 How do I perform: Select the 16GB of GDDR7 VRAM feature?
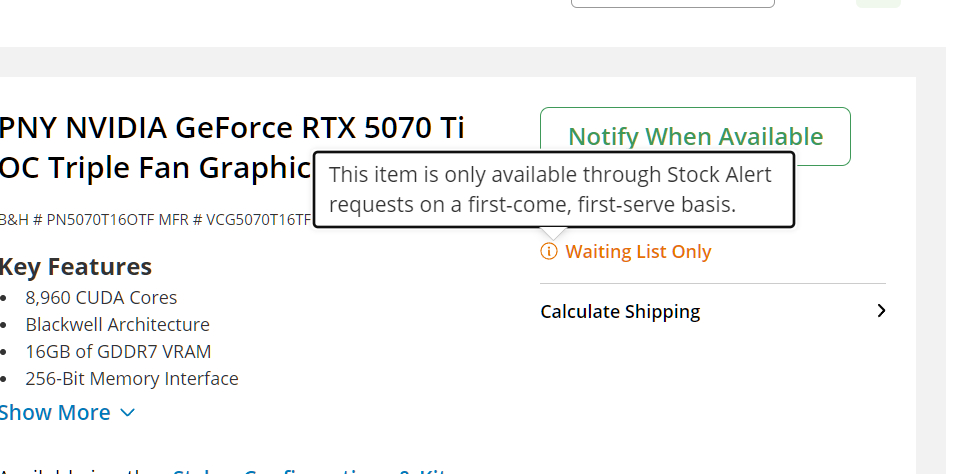point(118,351)
